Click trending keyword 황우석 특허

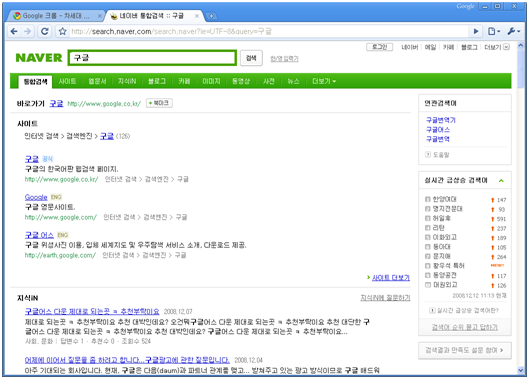[x=449, y=266]
